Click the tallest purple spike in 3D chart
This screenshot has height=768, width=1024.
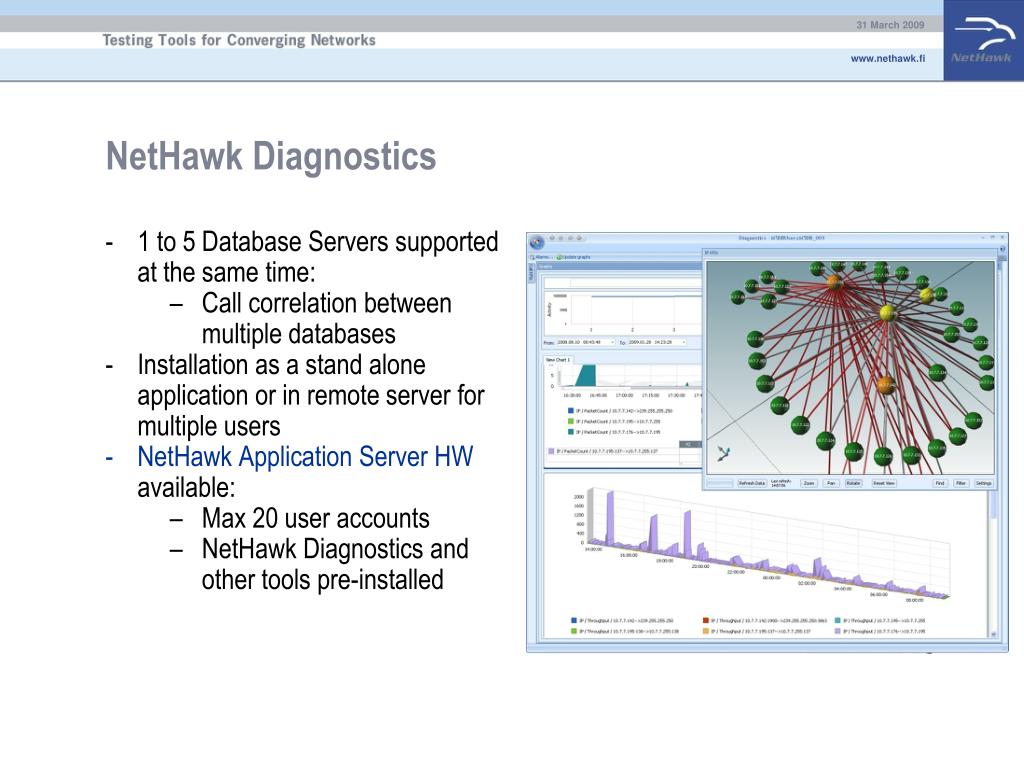pyautogui.click(x=611, y=517)
